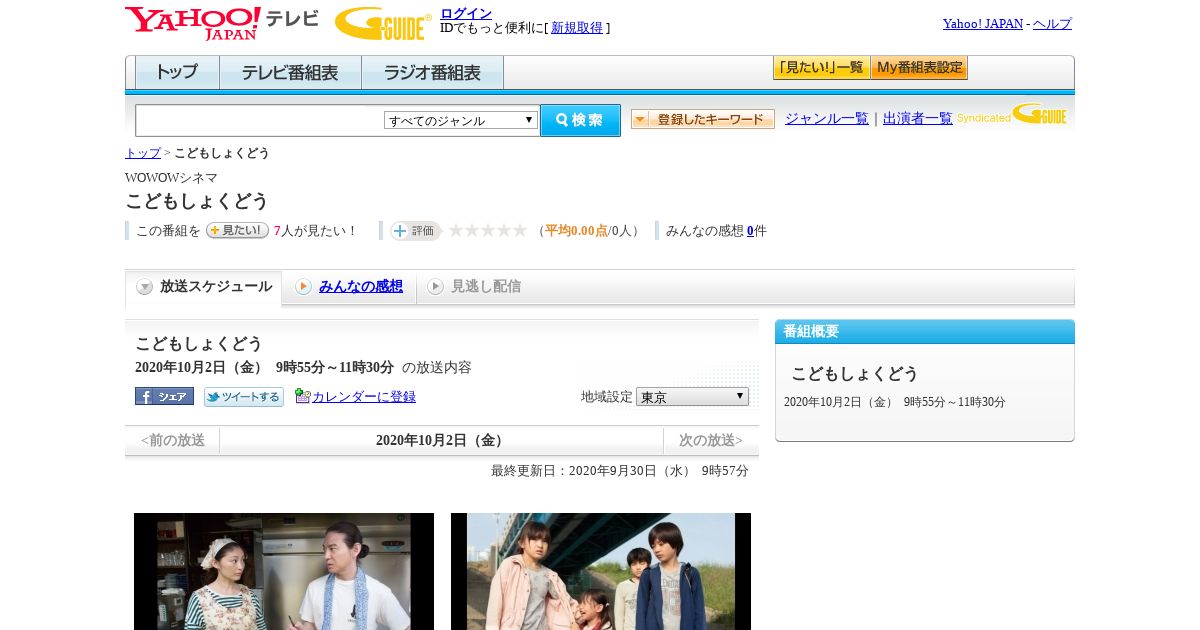Click the 番組概要 panel header
Viewport: 1200px width, 630px height.
coord(925,332)
